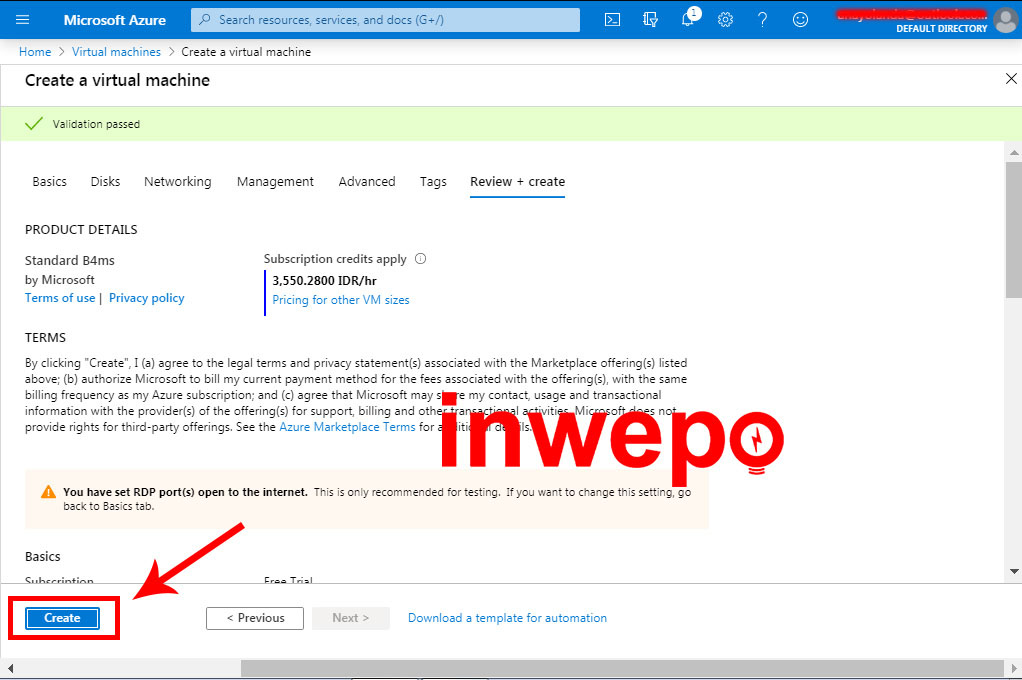Screen dimensions: 1022x680
Task: Close the Create a virtual machine blade
Action: (1011, 79)
